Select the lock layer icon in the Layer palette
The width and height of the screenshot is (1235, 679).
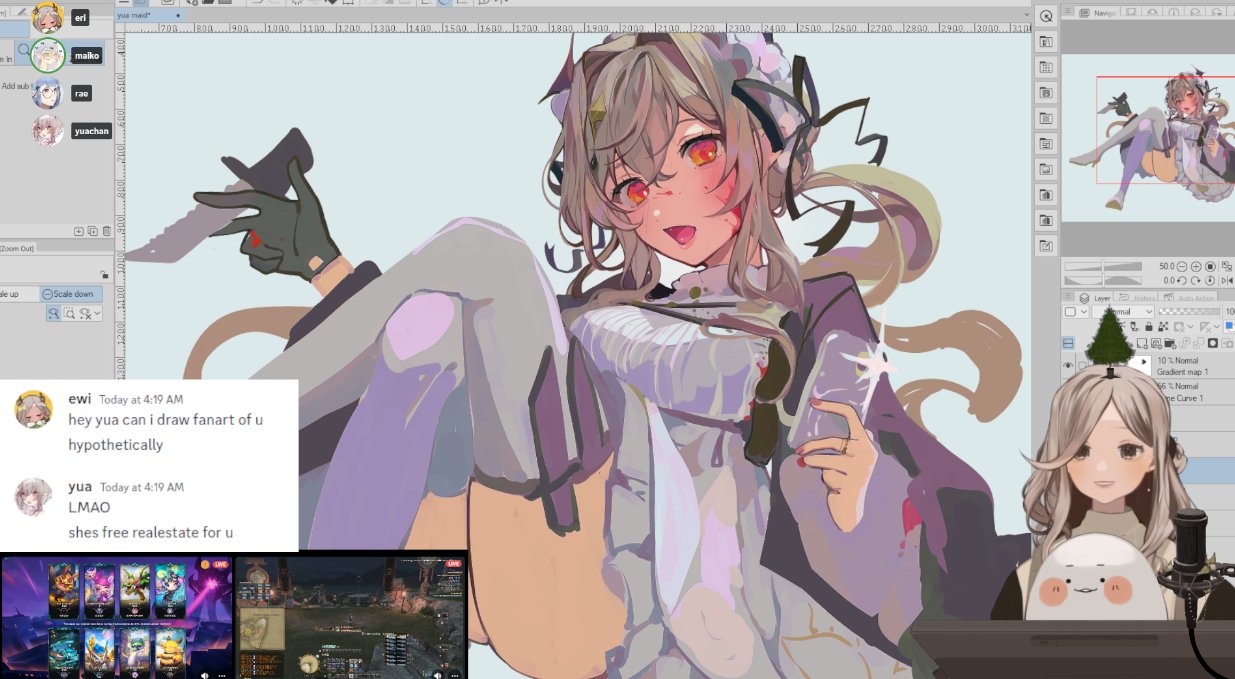pos(1148,327)
